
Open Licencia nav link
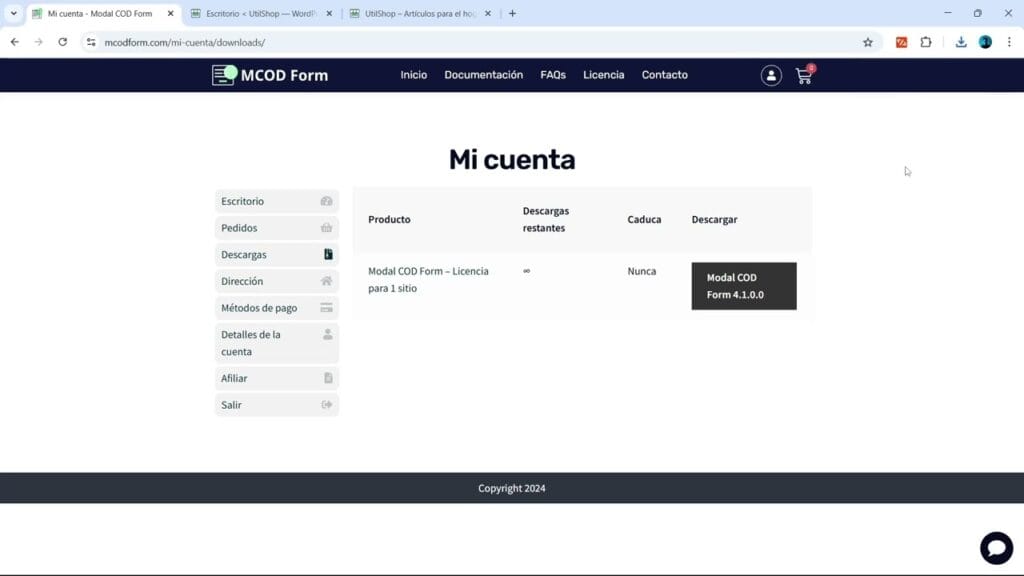[603, 75]
